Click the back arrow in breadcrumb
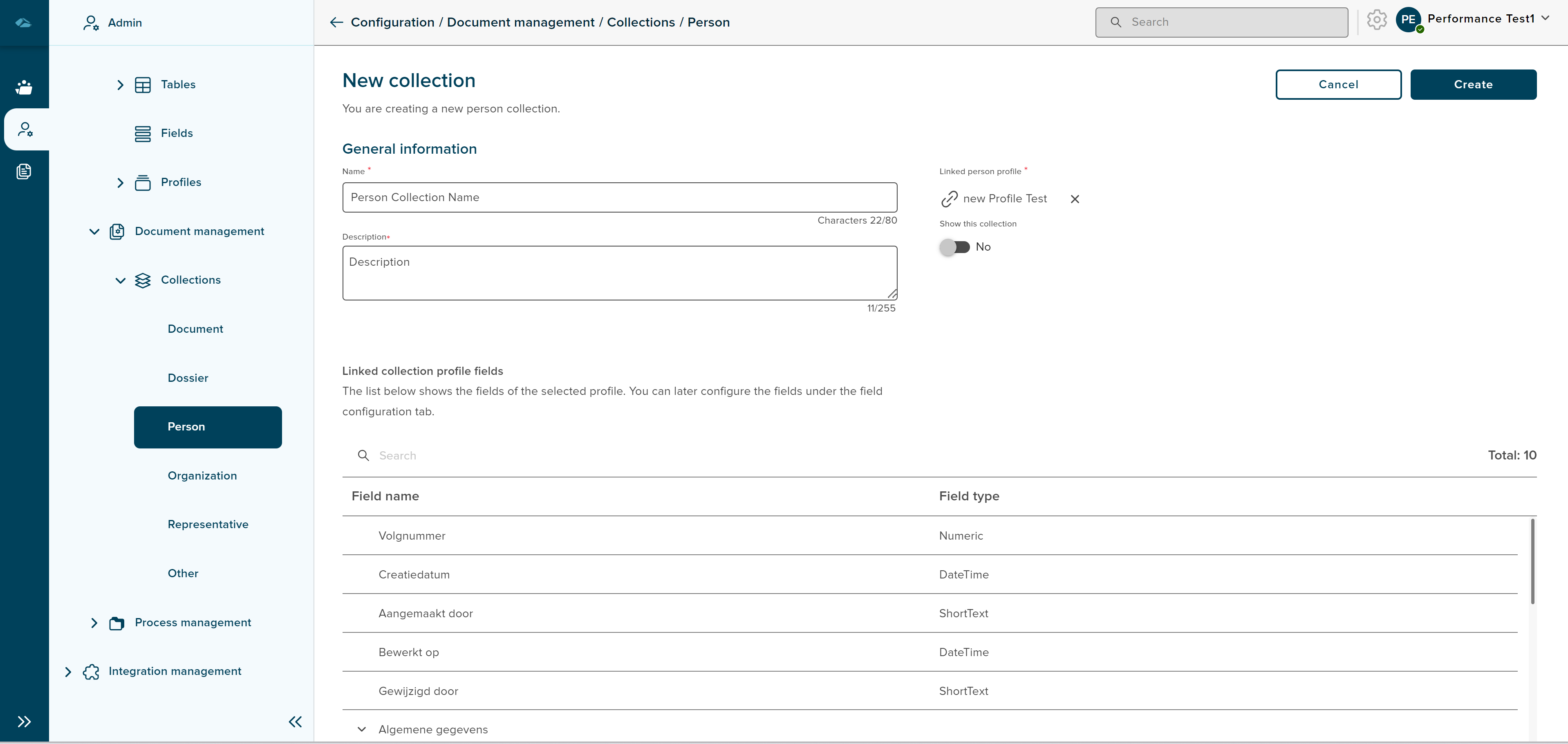The image size is (1568, 744). point(336,22)
